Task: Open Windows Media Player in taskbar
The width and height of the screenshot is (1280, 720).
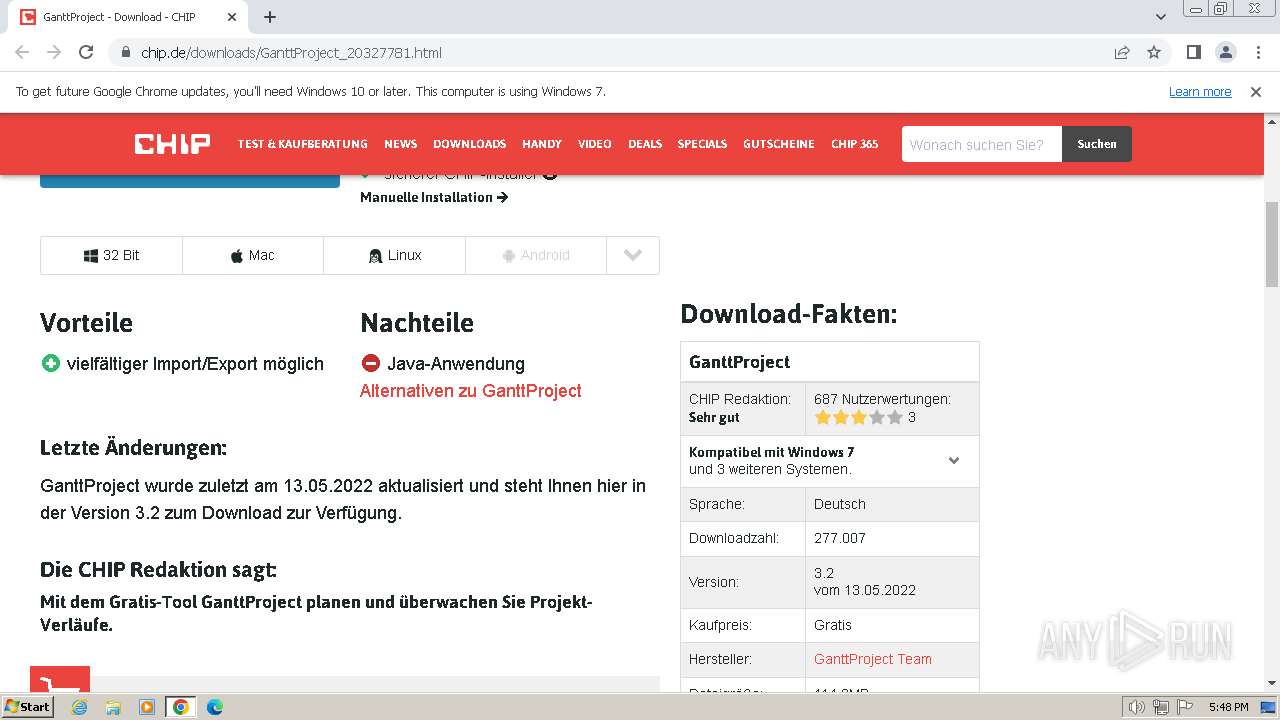Action: click(147, 707)
